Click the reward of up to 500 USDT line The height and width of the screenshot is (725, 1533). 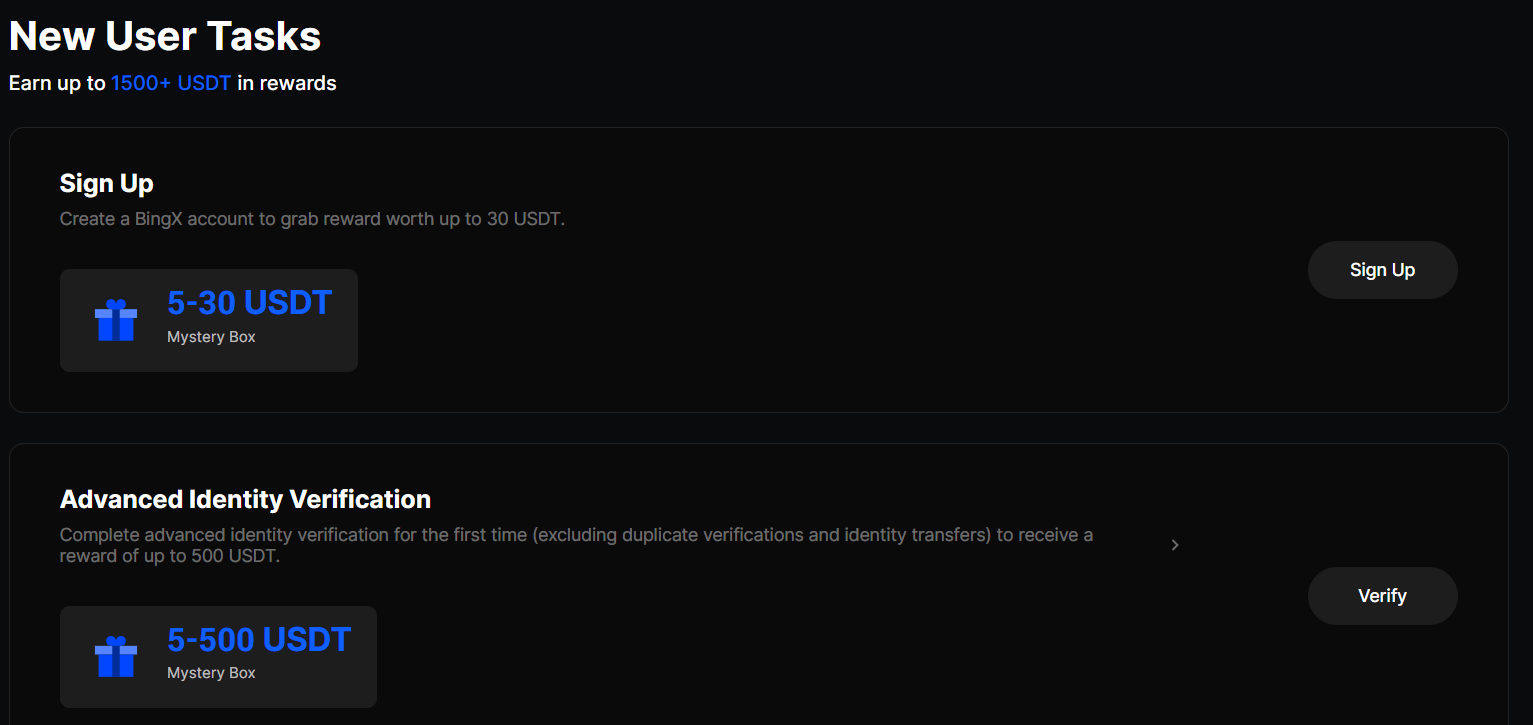click(170, 556)
